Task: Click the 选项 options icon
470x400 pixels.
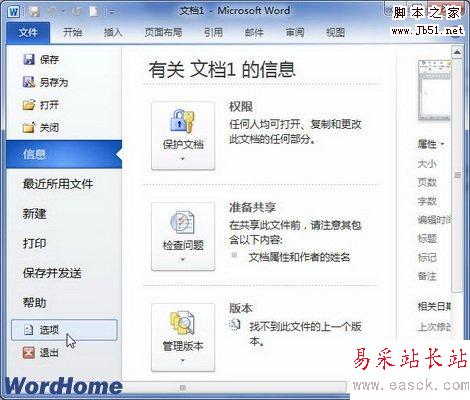Action: pyautogui.click(x=29, y=330)
